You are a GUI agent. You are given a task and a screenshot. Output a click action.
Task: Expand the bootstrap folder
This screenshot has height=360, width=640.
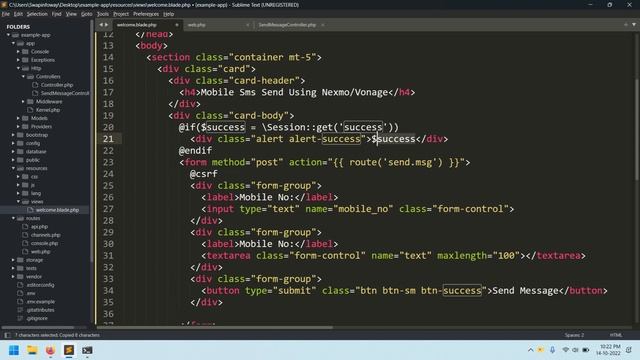[x=13, y=135]
